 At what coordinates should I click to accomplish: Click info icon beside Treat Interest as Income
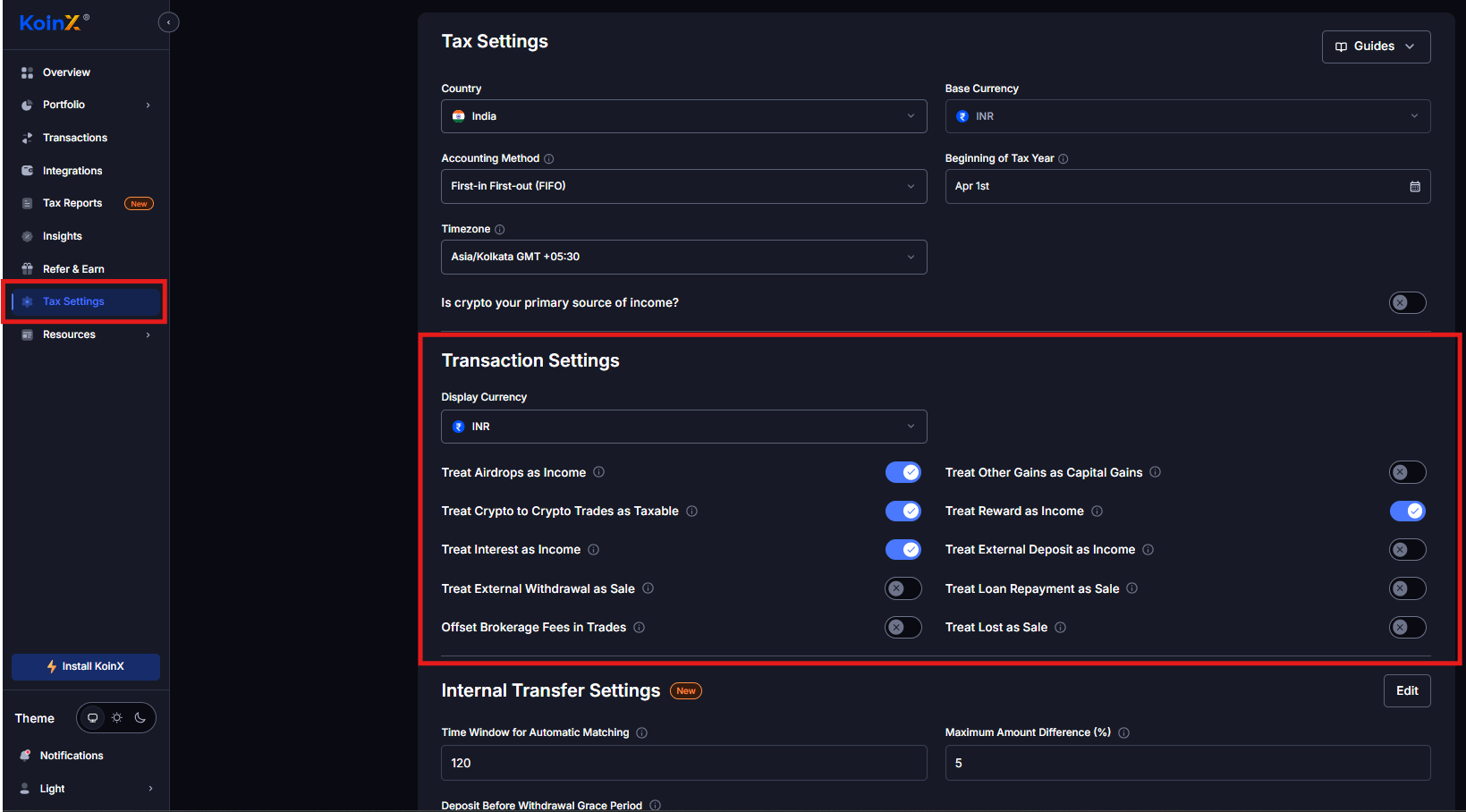pos(594,550)
